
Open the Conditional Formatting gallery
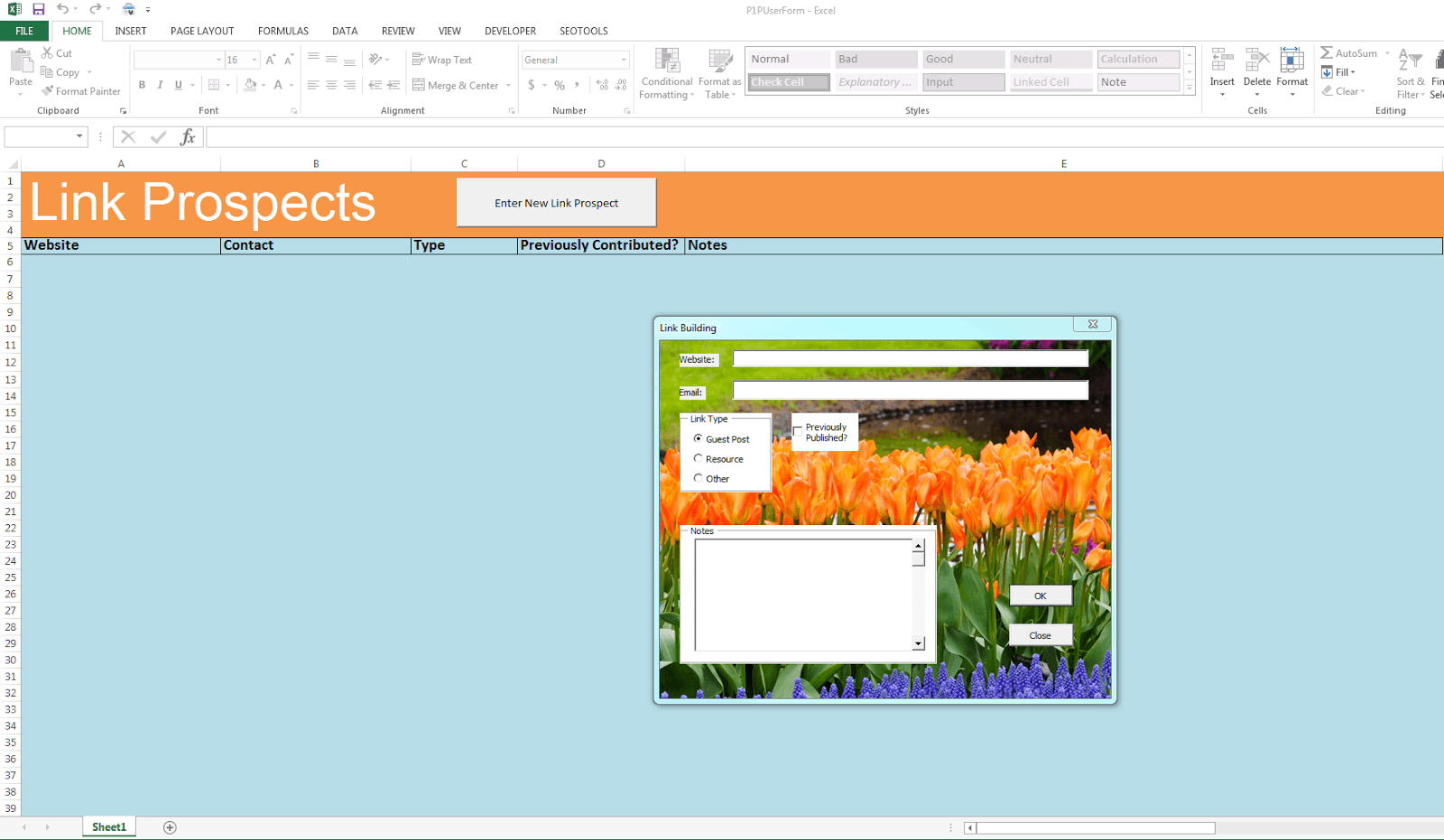pyautogui.click(x=666, y=74)
